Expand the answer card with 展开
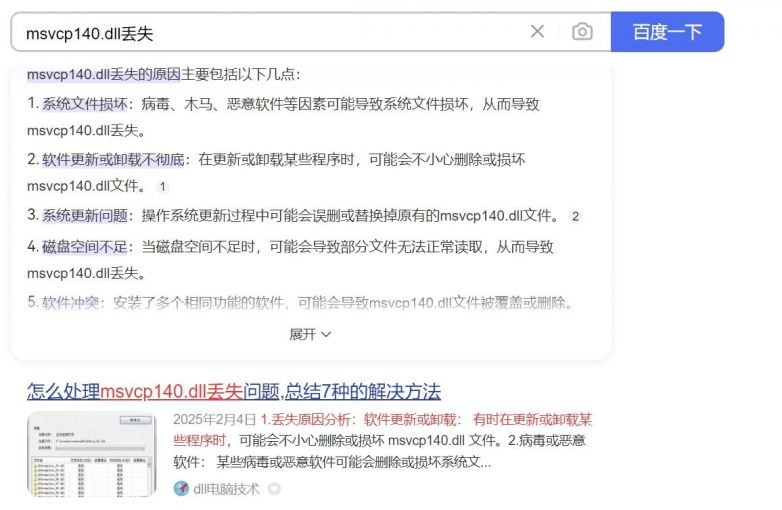This screenshot has height=510, width=782. [x=310, y=334]
